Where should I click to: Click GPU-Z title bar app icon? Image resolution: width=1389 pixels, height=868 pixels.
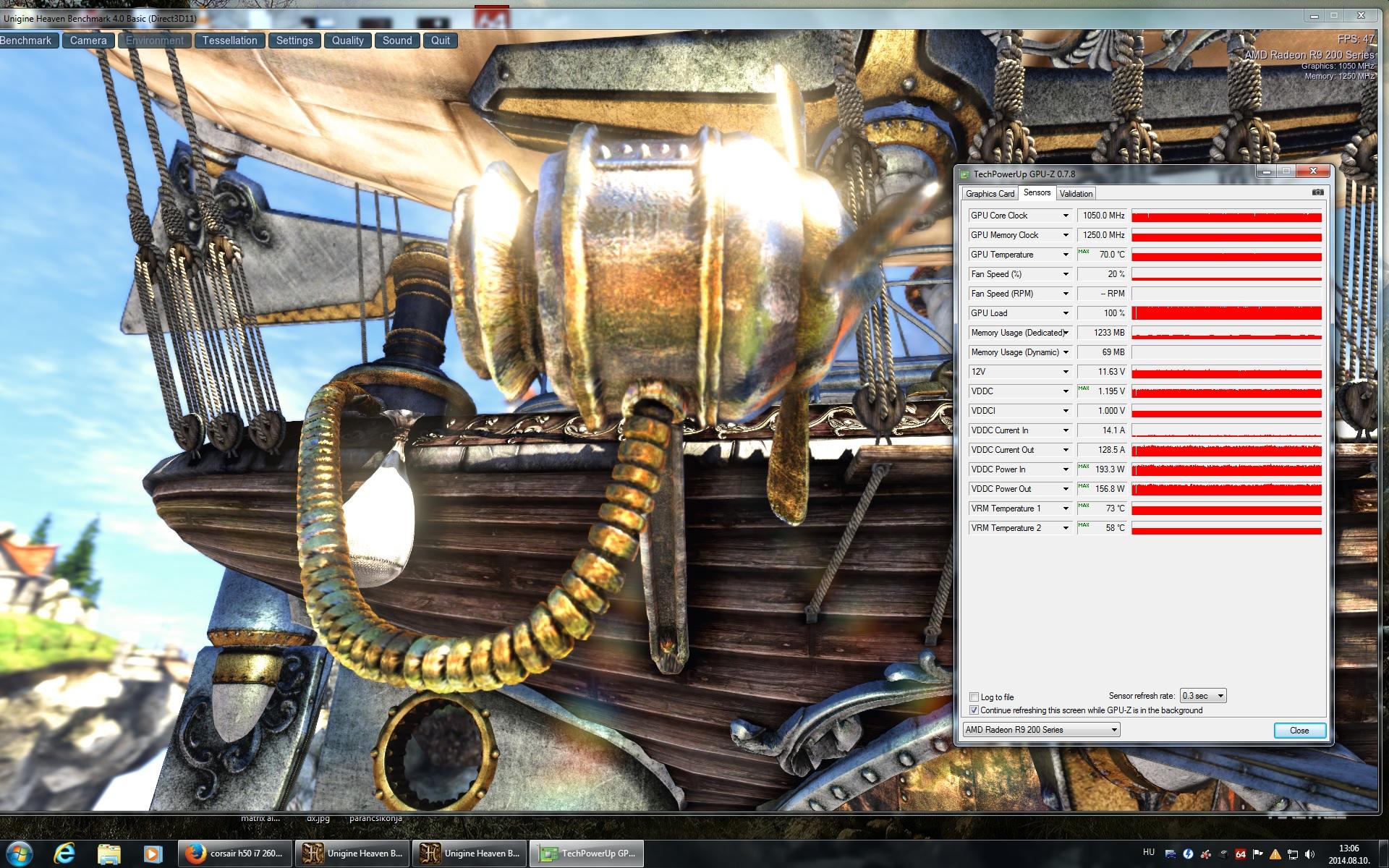(x=964, y=174)
